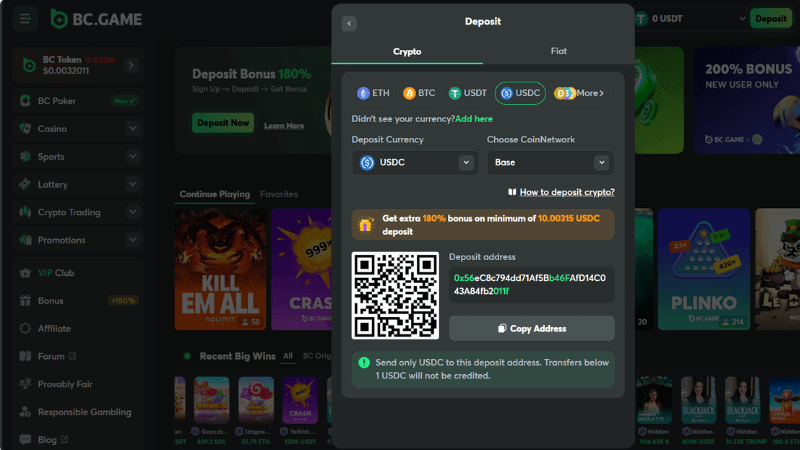Select the USDC currency chip
This screenshot has height=450, width=800.
click(x=520, y=93)
